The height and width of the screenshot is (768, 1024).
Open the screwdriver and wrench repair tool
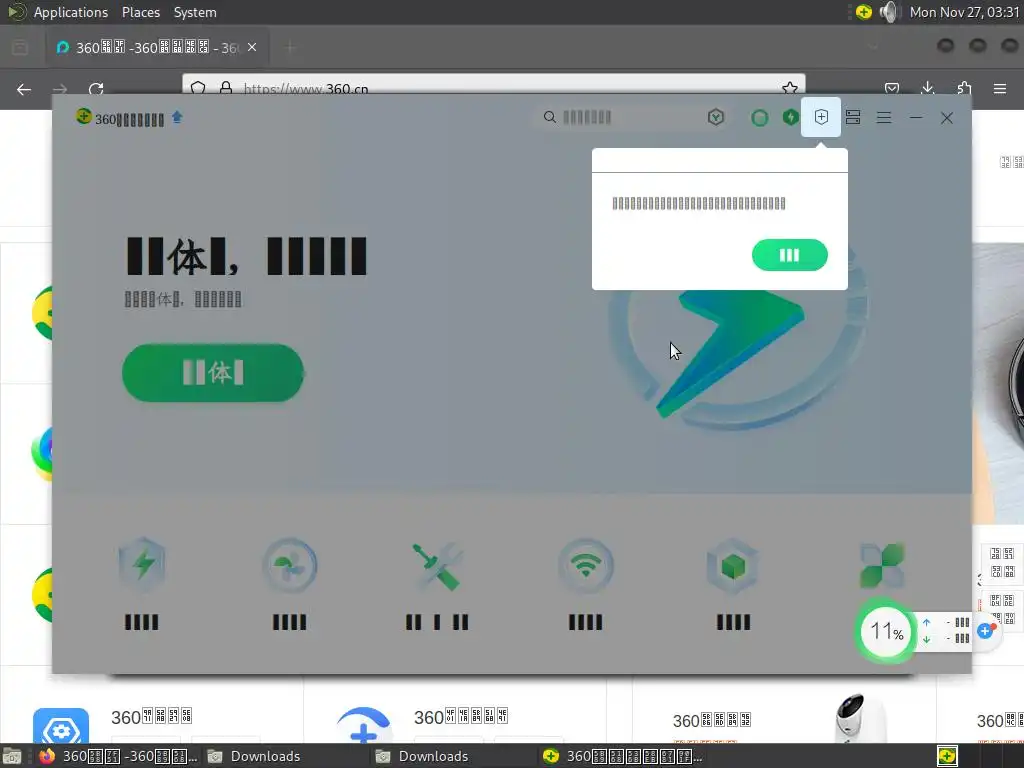tap(437, 566)
